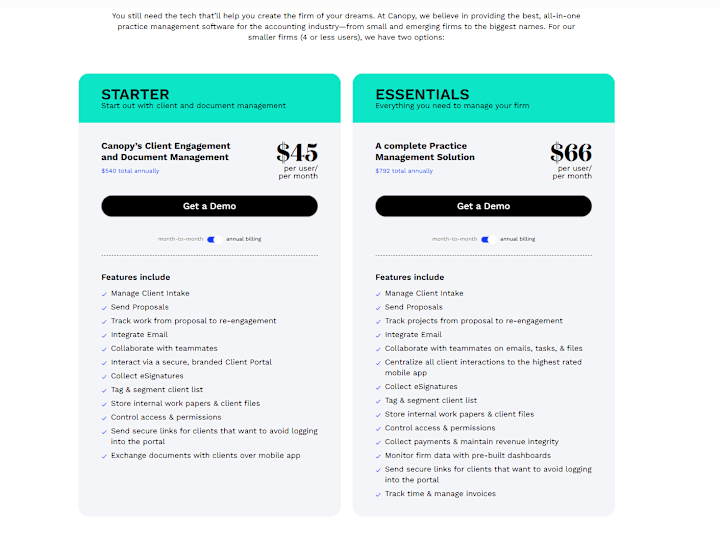Click checkmark next to Starter's Send Proposals
Viewport: 720px width, 540px height.
104,307
